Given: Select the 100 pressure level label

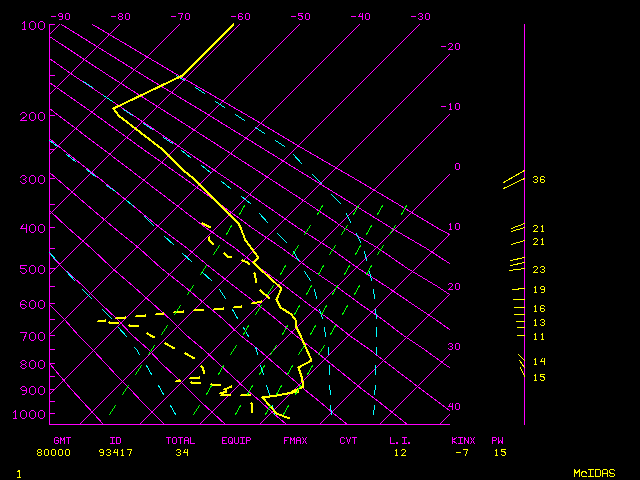Looking at the screenshot, I should 33,26.
